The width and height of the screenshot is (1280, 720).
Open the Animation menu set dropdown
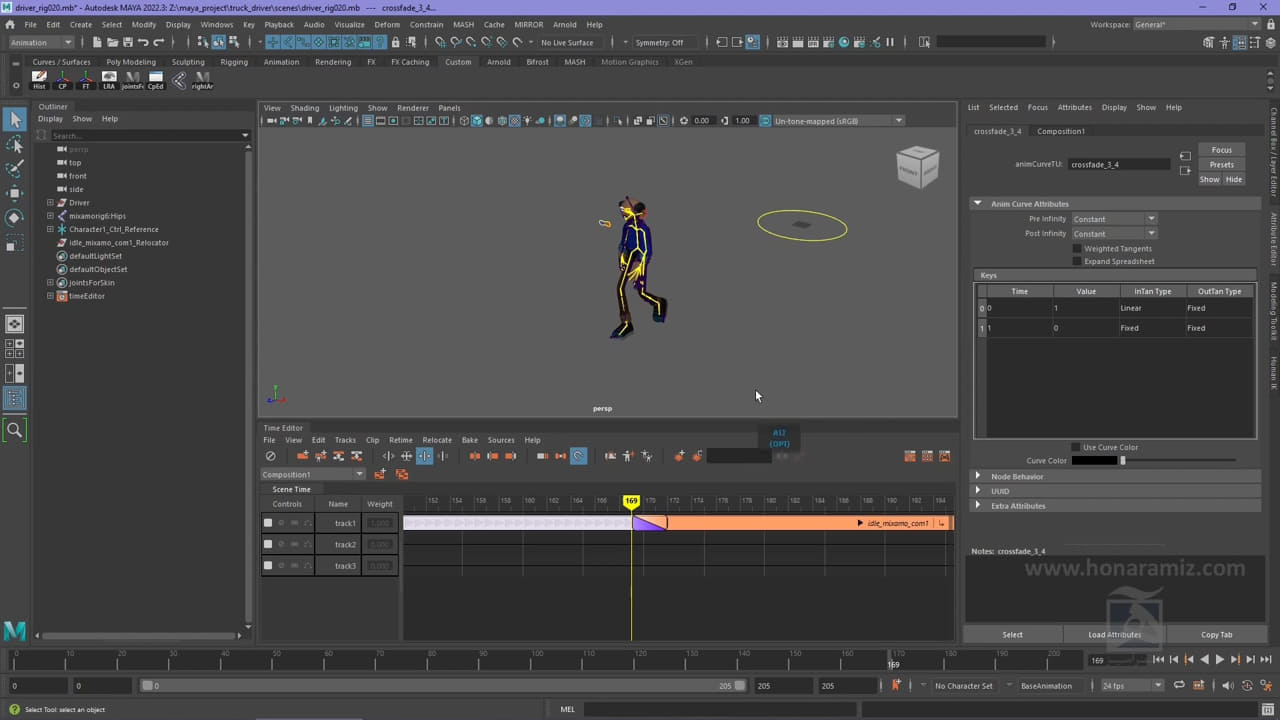click(x=41, y=42)
